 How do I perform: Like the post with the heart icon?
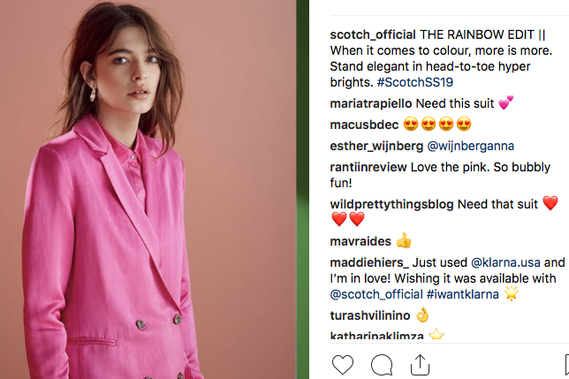343,364
